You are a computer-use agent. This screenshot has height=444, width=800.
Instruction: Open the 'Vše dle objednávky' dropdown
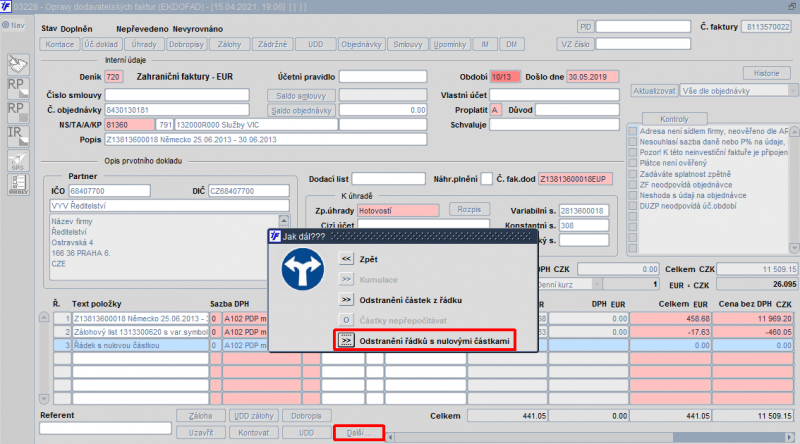click(x=732, y=91)
